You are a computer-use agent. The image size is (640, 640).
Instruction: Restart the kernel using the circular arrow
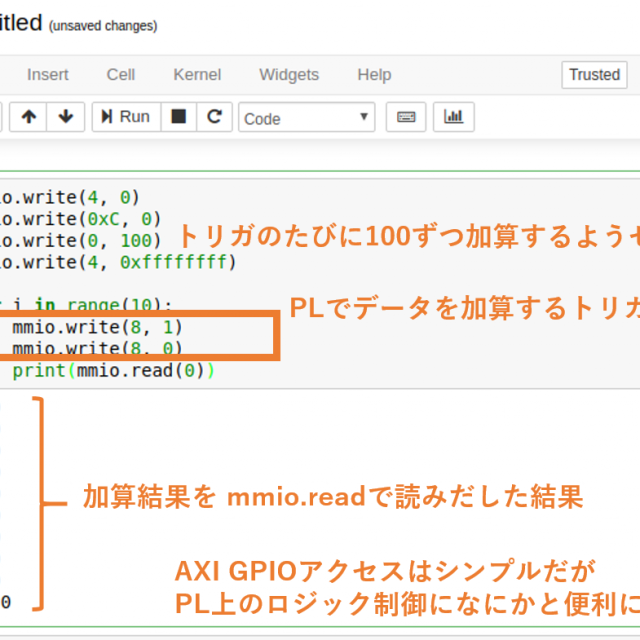pyautogui.click(x=213, y=117)
